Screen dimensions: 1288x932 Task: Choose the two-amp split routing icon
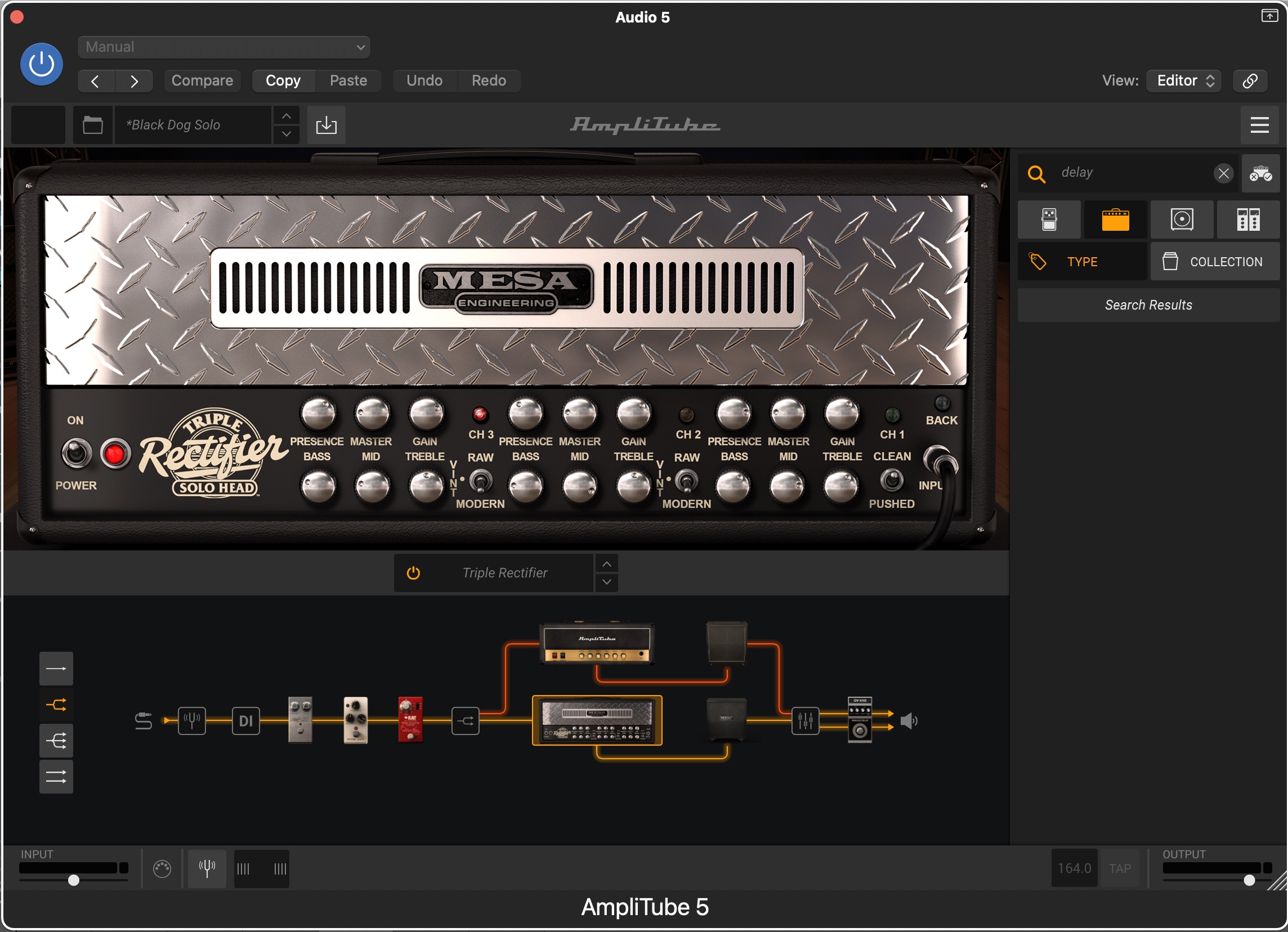(x=56, y=705)
